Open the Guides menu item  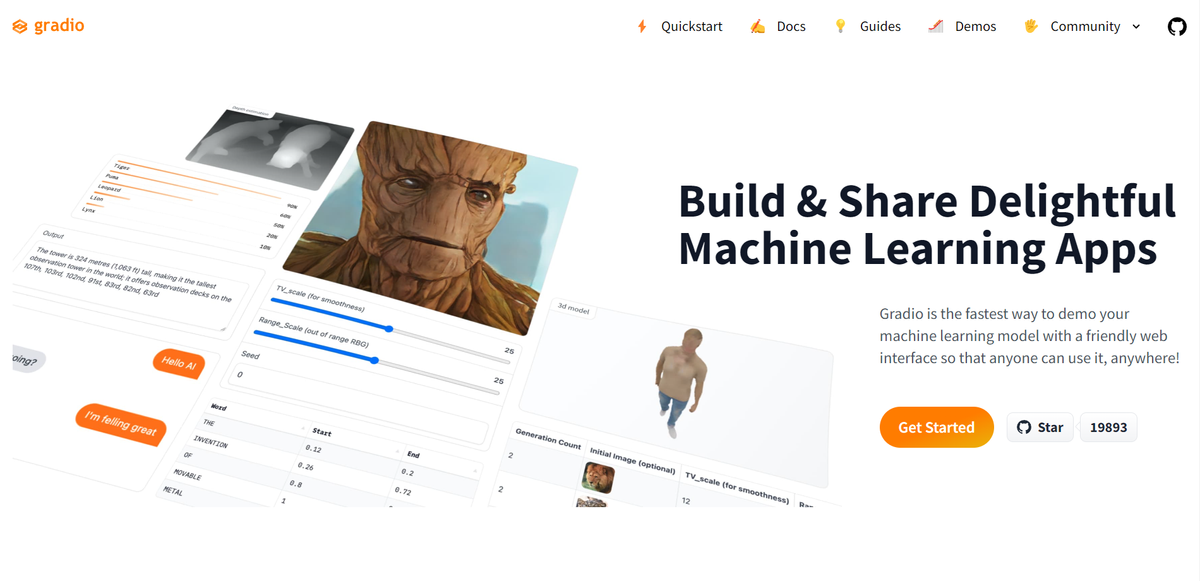(880, 27)
